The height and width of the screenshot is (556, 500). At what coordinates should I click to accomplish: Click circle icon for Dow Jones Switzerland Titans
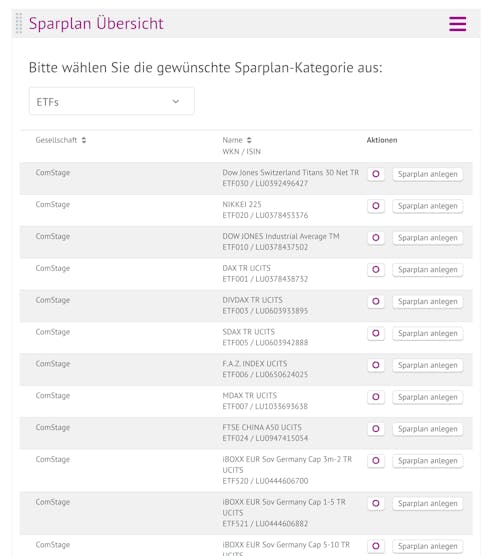tap(376, 174)
